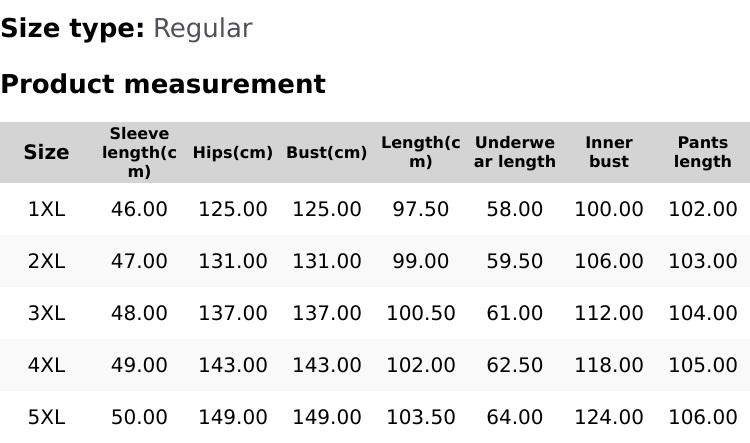Click the Product measurement heading

point(163,84)
